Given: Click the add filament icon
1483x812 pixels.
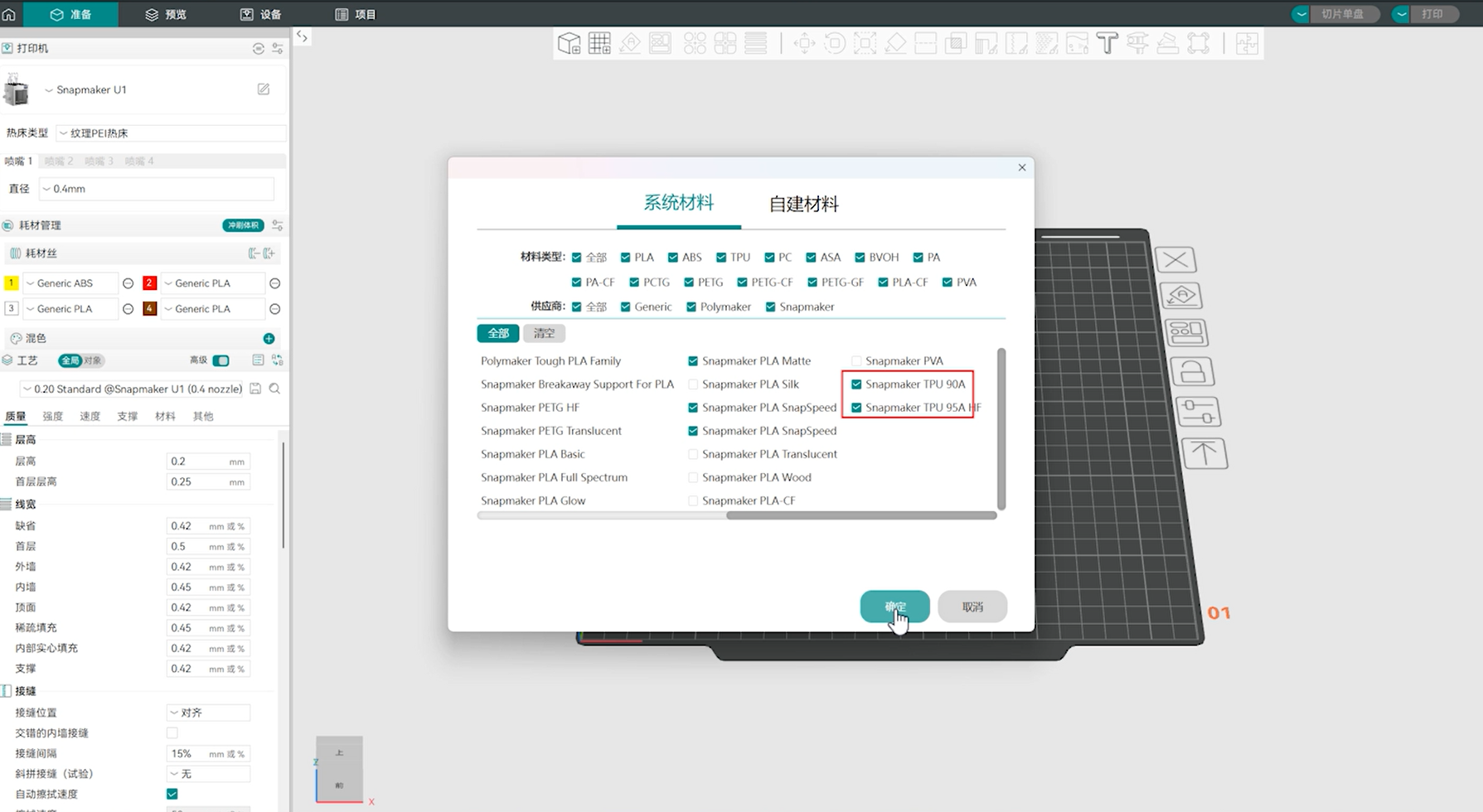Looking at the screenshot, I should [269, 253].
